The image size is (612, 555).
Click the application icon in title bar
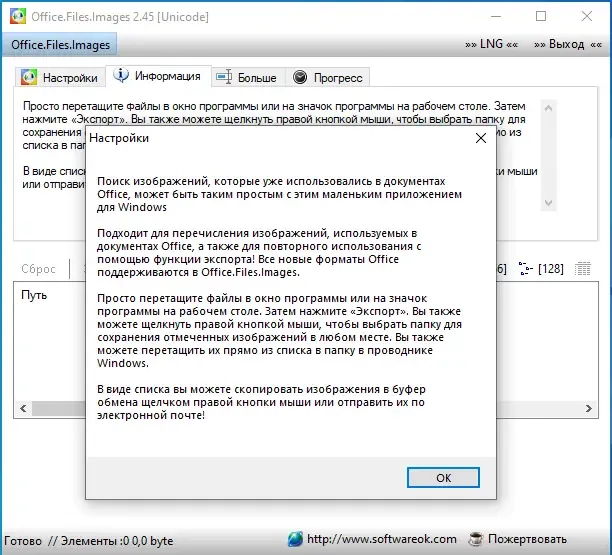18,16
